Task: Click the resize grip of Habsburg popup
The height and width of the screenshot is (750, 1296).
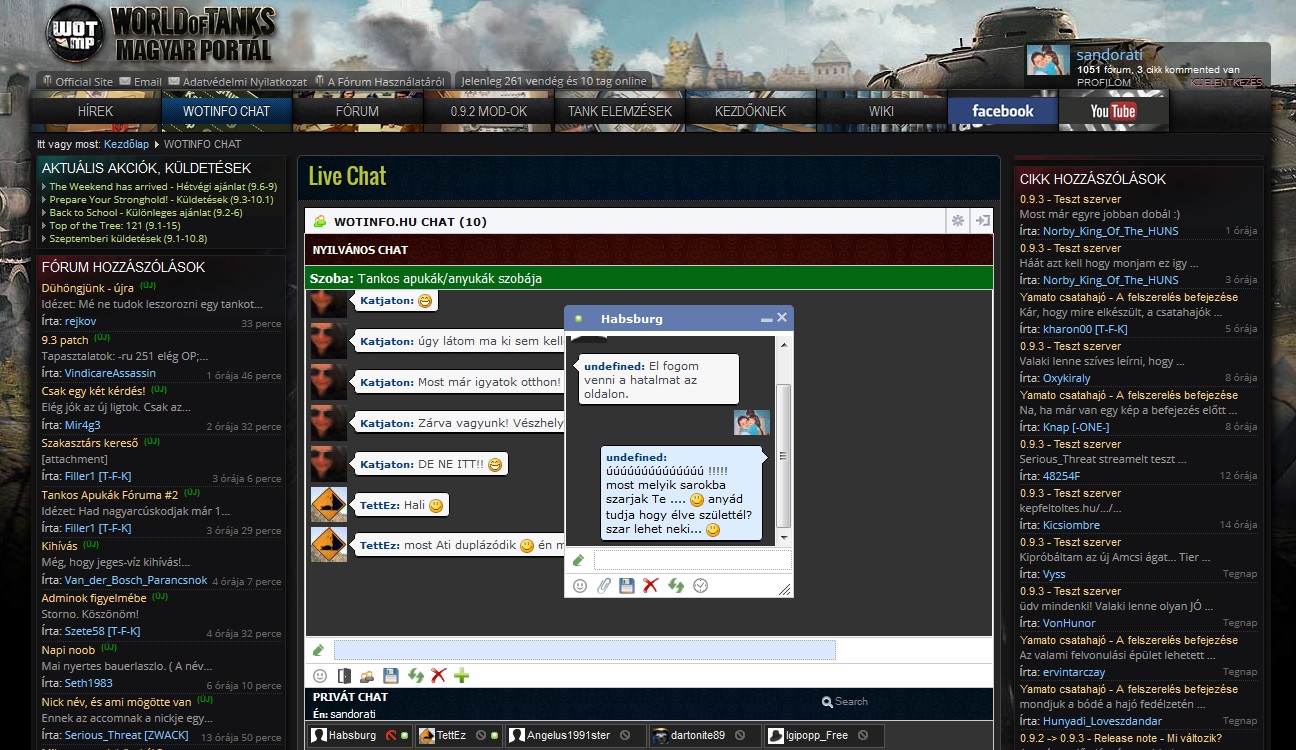Action: (x=785, y=589)
